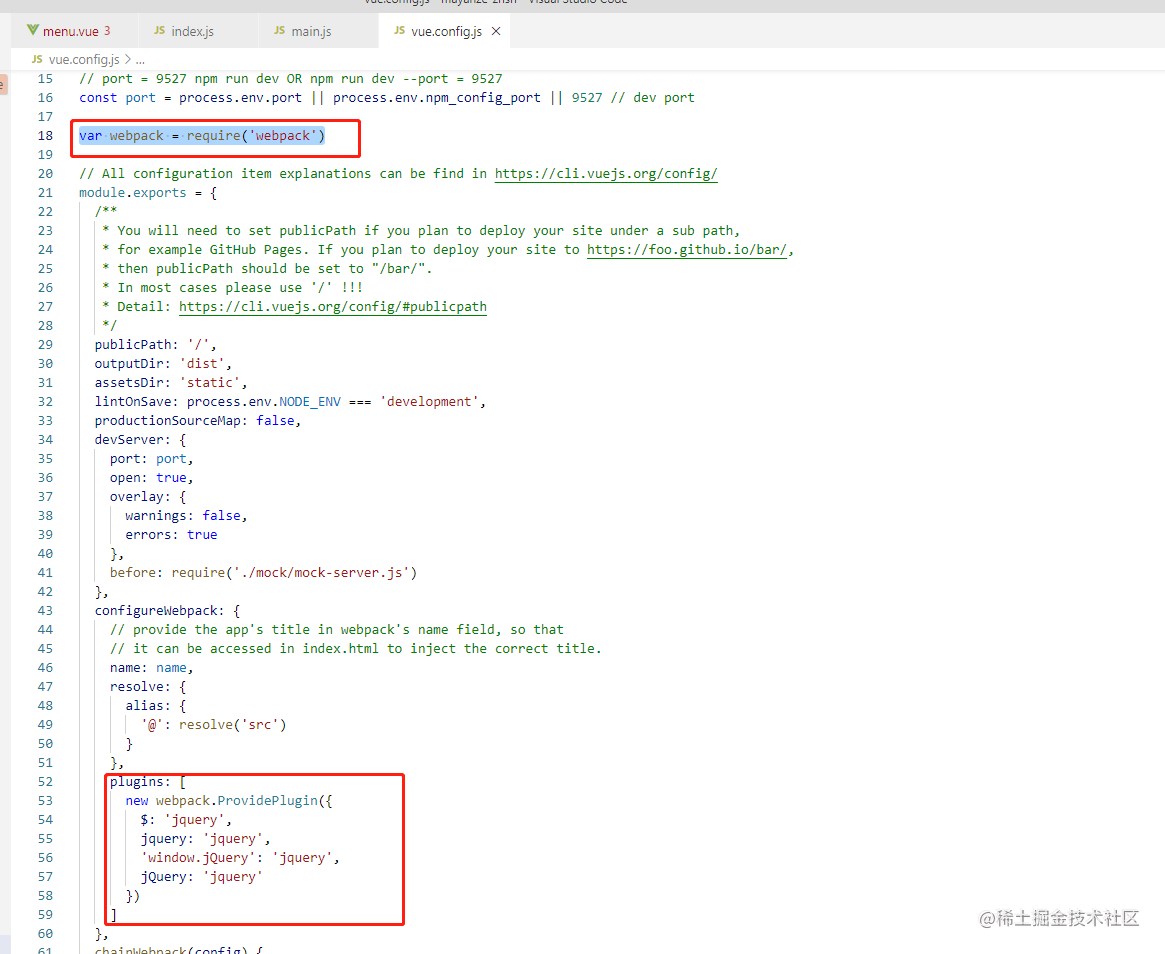Screen dimensions: 1165x954
Task: Close the vue.config.js tab
Action: [x=496, y=31]
